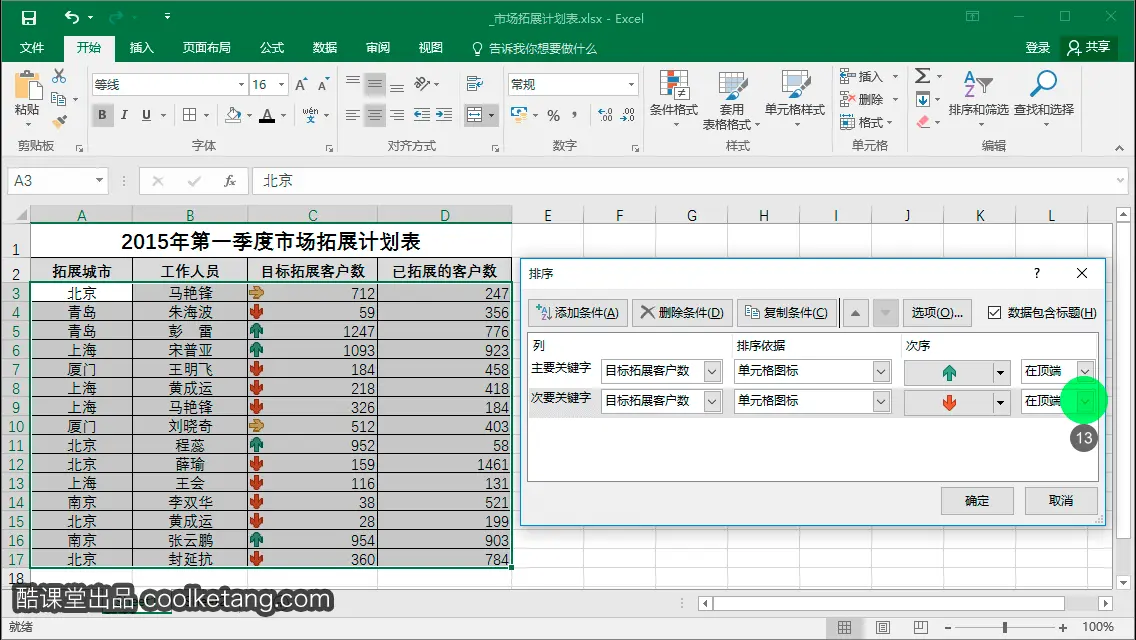This screenshot has height=640, width=1136.
Task: Toggle Bold formatting
Action: coord(102,115)
